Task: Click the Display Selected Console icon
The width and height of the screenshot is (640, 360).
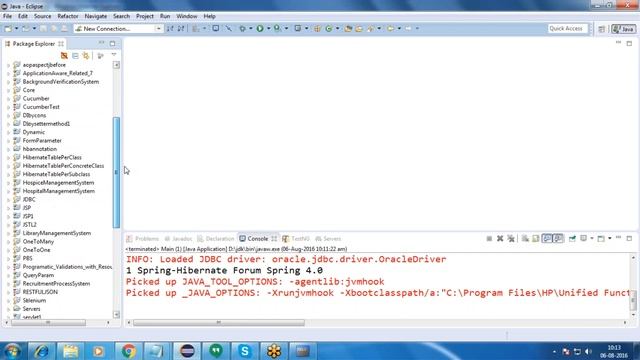Action: point(584,238)
